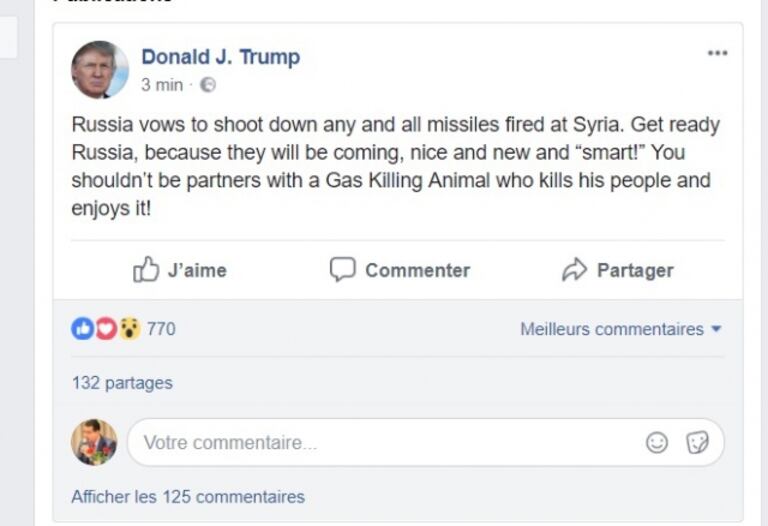Open Donald J. Trump's profile name link

tap(220, 57)
